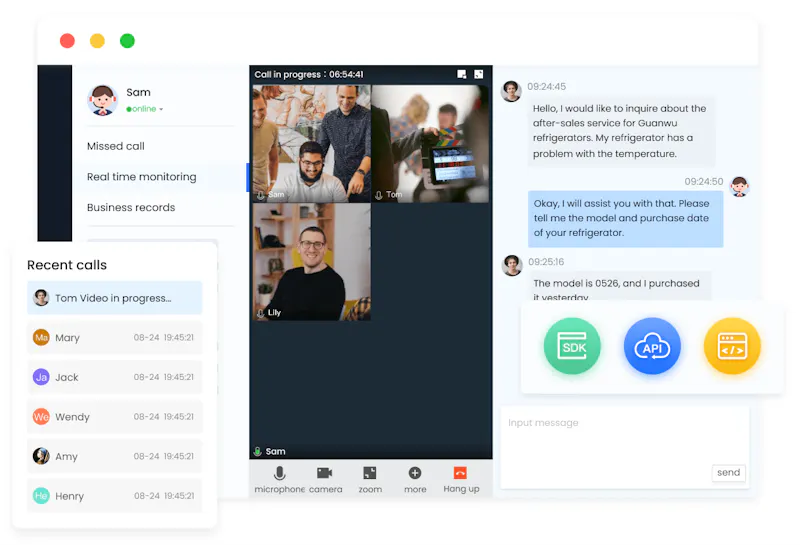Click the Sam video tile

(312, 144)
